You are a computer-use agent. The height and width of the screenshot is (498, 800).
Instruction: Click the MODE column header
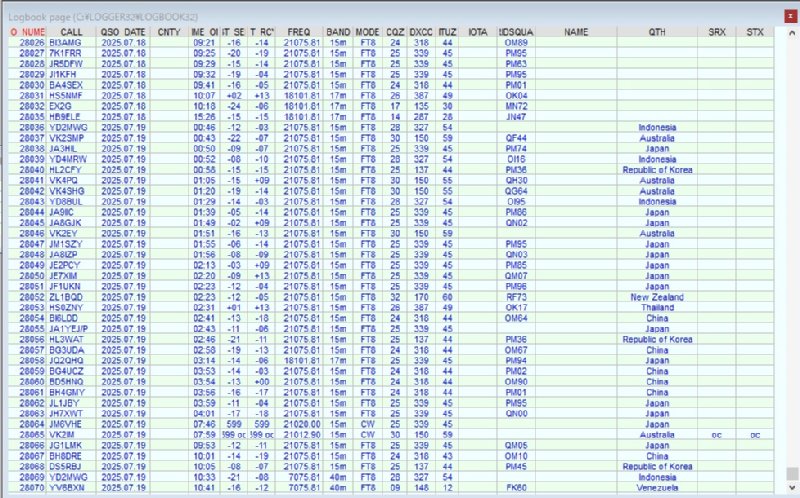pyautogui.click(x=367, y=33)
